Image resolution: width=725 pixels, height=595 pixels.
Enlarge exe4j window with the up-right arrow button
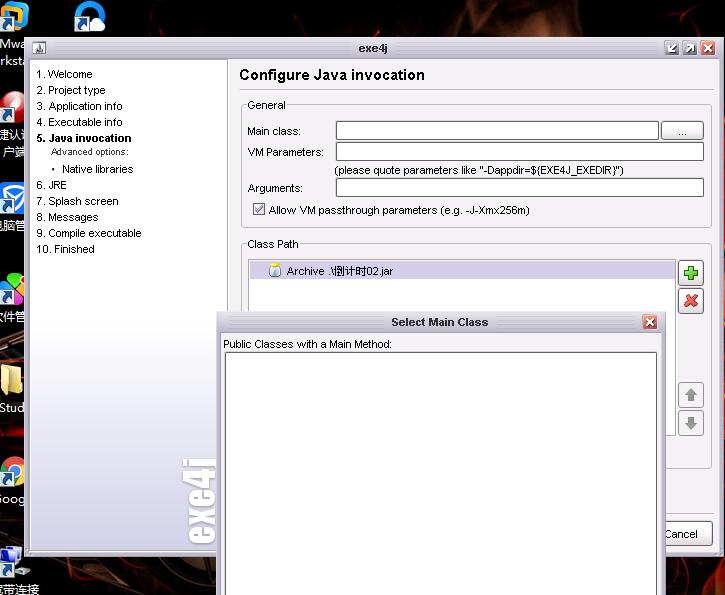tap(690, 48)
